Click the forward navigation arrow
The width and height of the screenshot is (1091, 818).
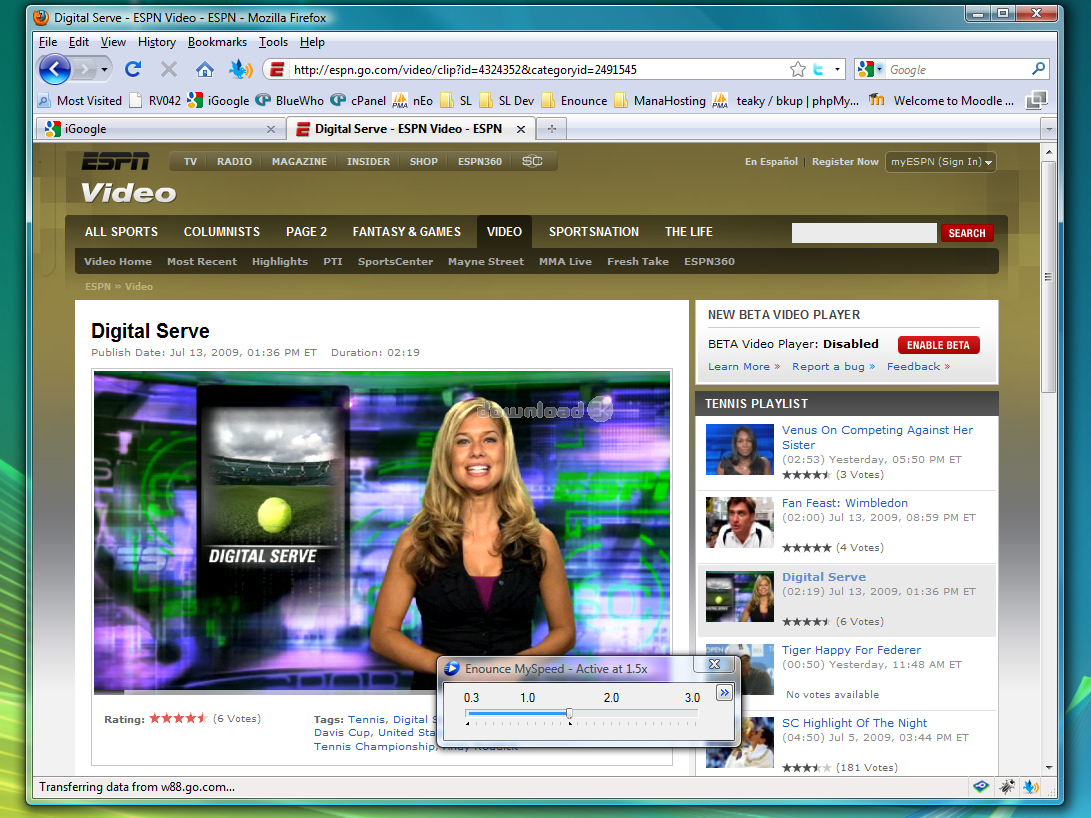[84, 70]
